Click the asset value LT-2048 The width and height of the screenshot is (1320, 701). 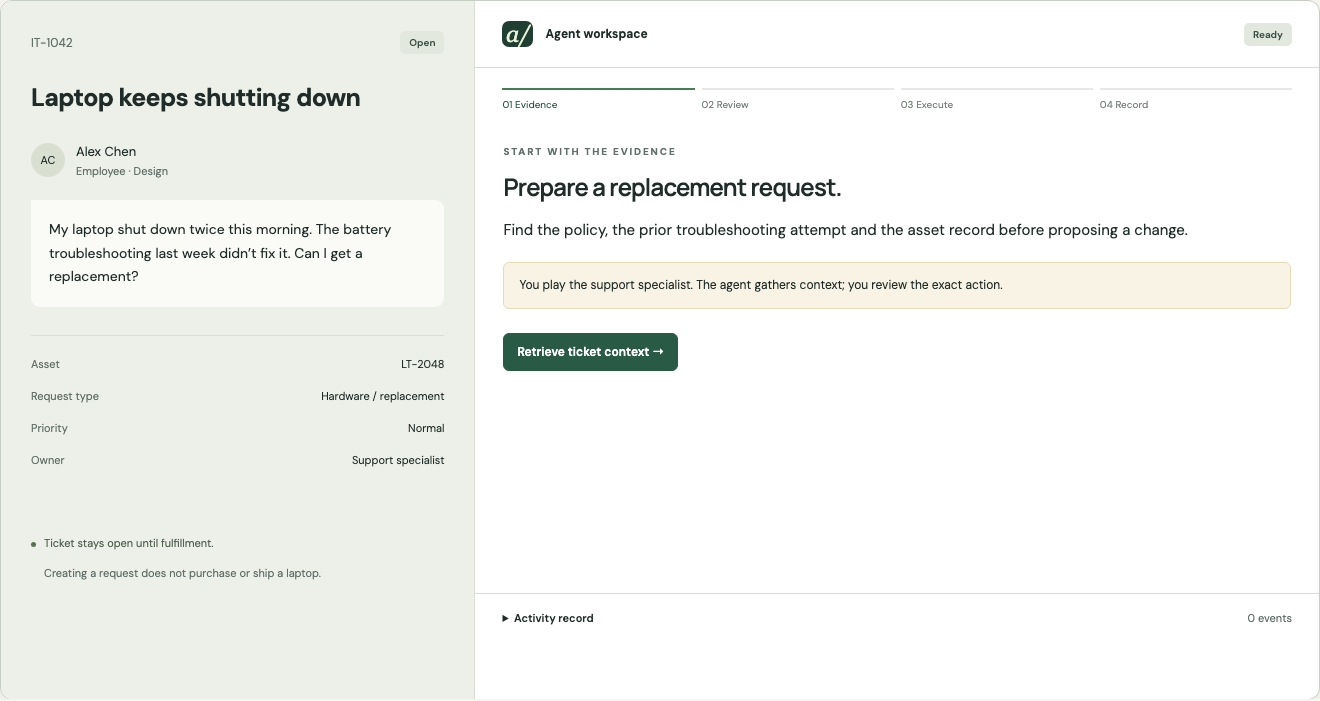[x=423, y=365]
